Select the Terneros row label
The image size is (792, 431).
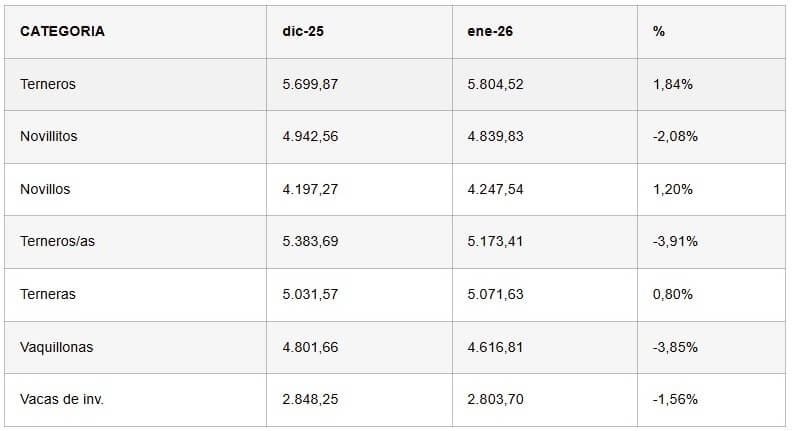click(x=48, y=84)
